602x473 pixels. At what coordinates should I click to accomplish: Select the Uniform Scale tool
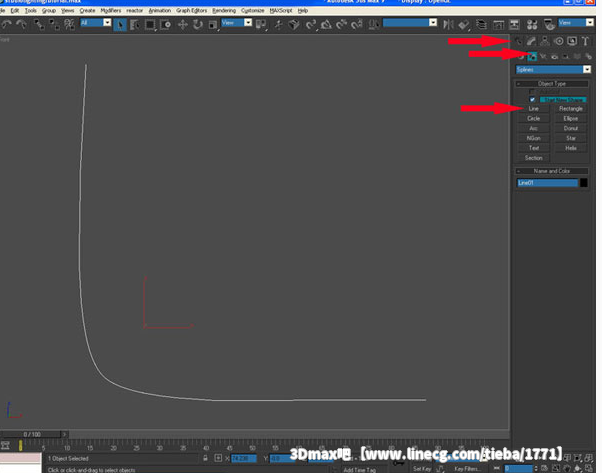point(213,25)
